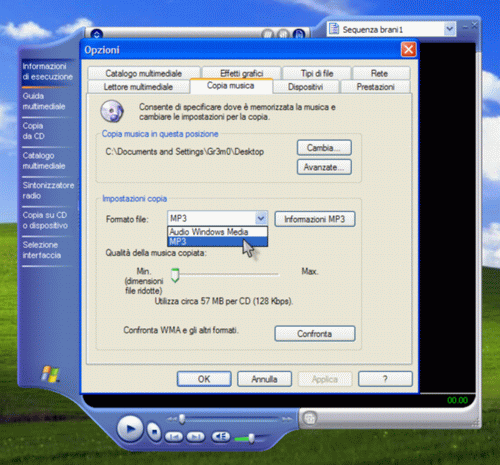Choose Audio Windows Media format
500x465 pixels.
click(x=217, y=232)
